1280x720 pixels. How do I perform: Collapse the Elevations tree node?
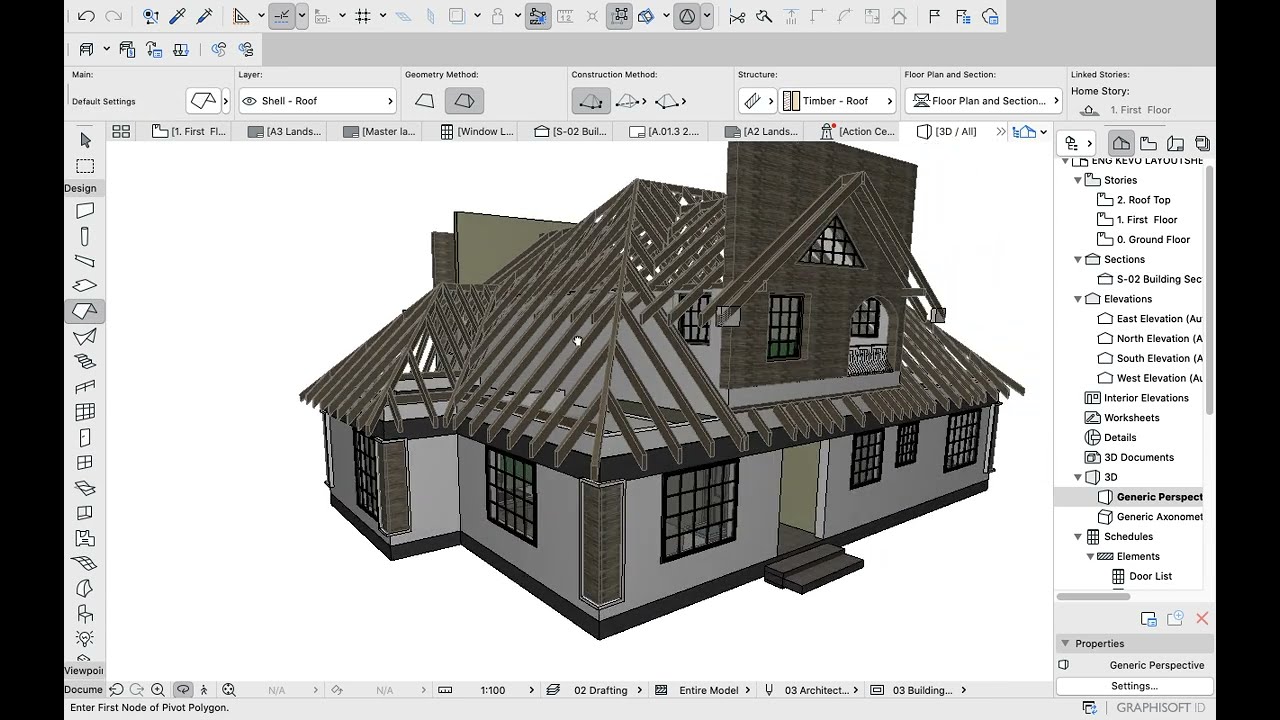[x=1078, y=299]
